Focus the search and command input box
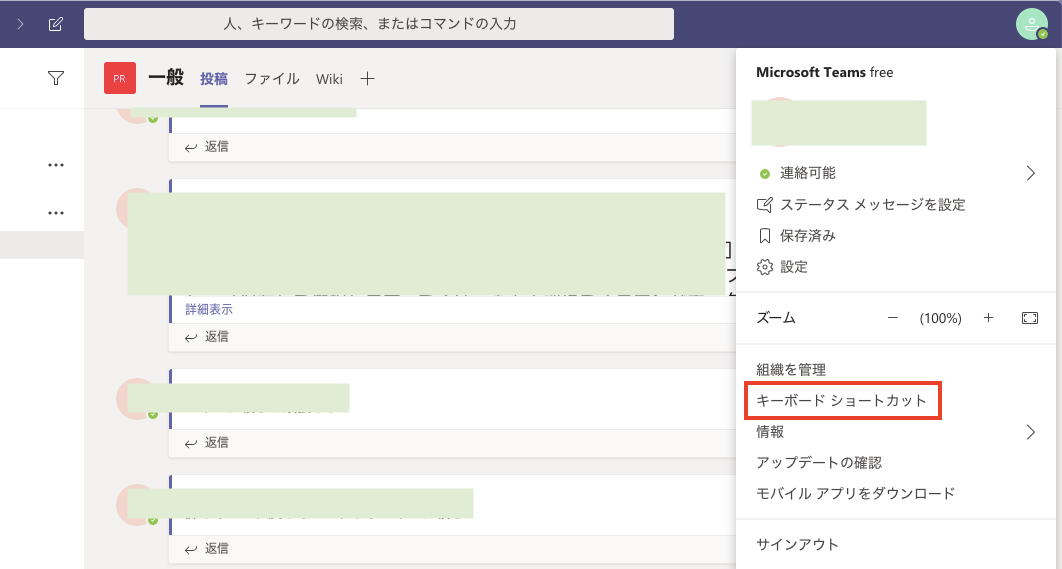Image resolution: width=1062 pixels, height=569 pixels. point(379,24)
